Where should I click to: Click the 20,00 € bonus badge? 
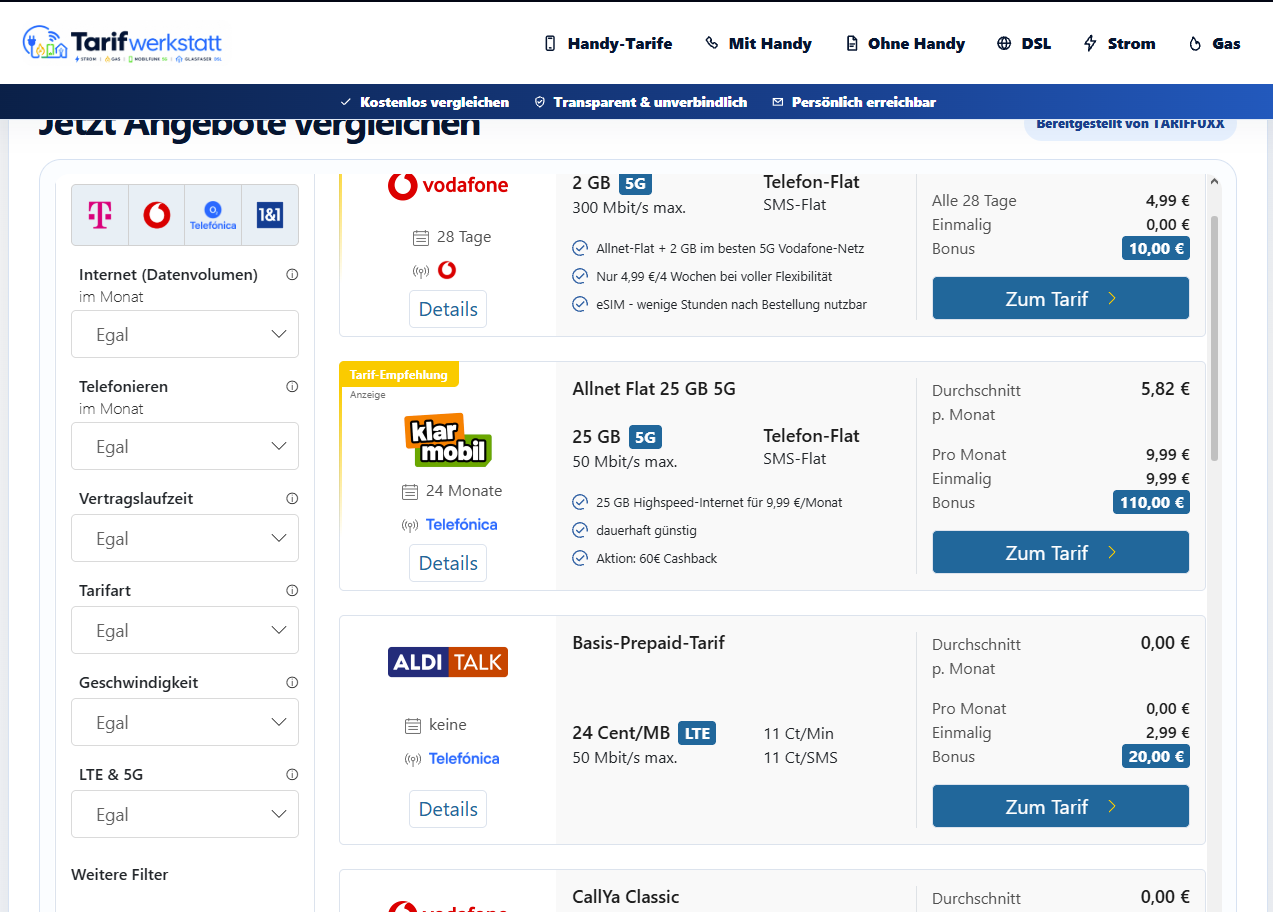1155,756
